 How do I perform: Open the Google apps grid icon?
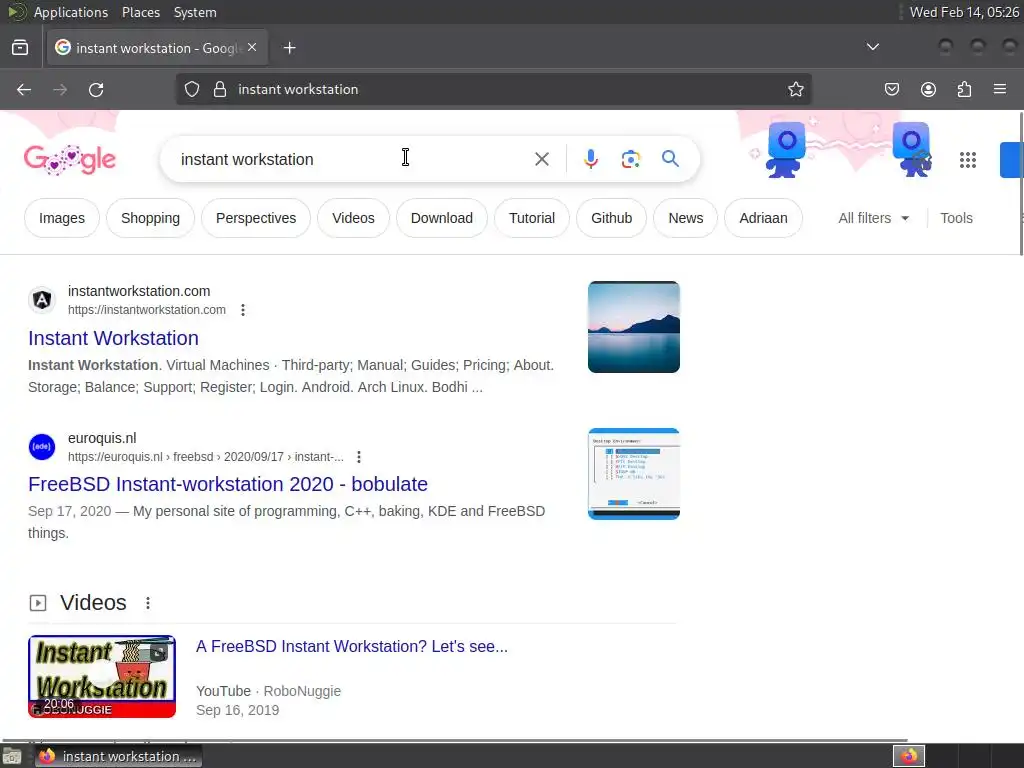click(x=968, y=160)
